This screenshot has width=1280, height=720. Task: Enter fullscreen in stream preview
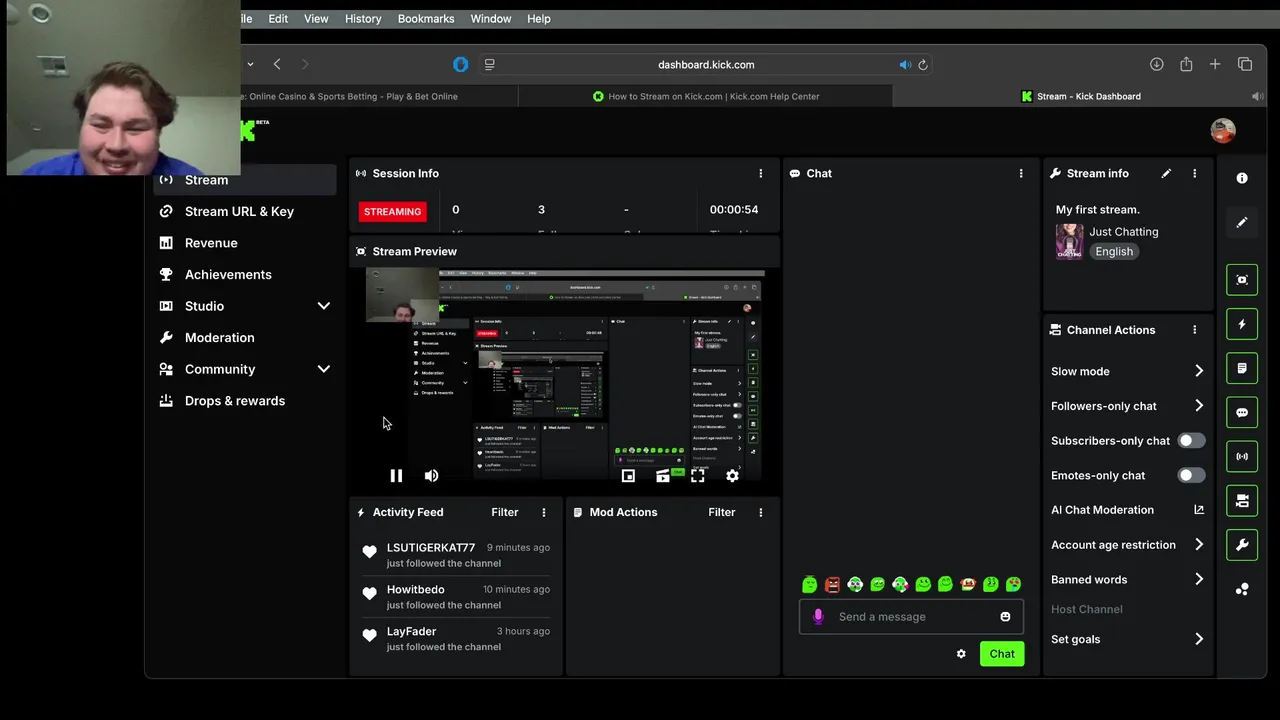click(697, 476)
